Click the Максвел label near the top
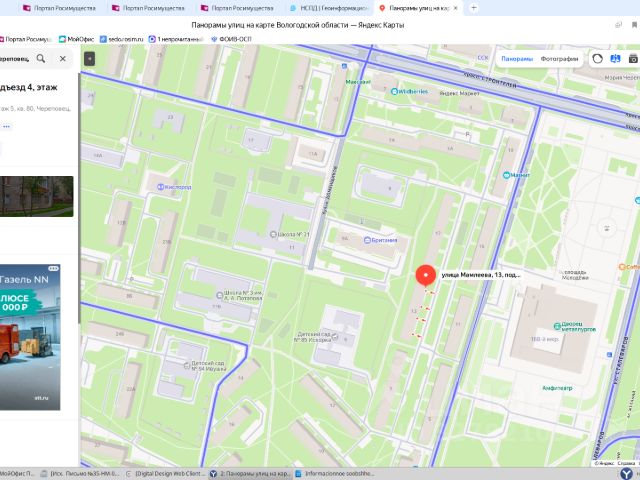The image size is (640, 480). (358, 82)
